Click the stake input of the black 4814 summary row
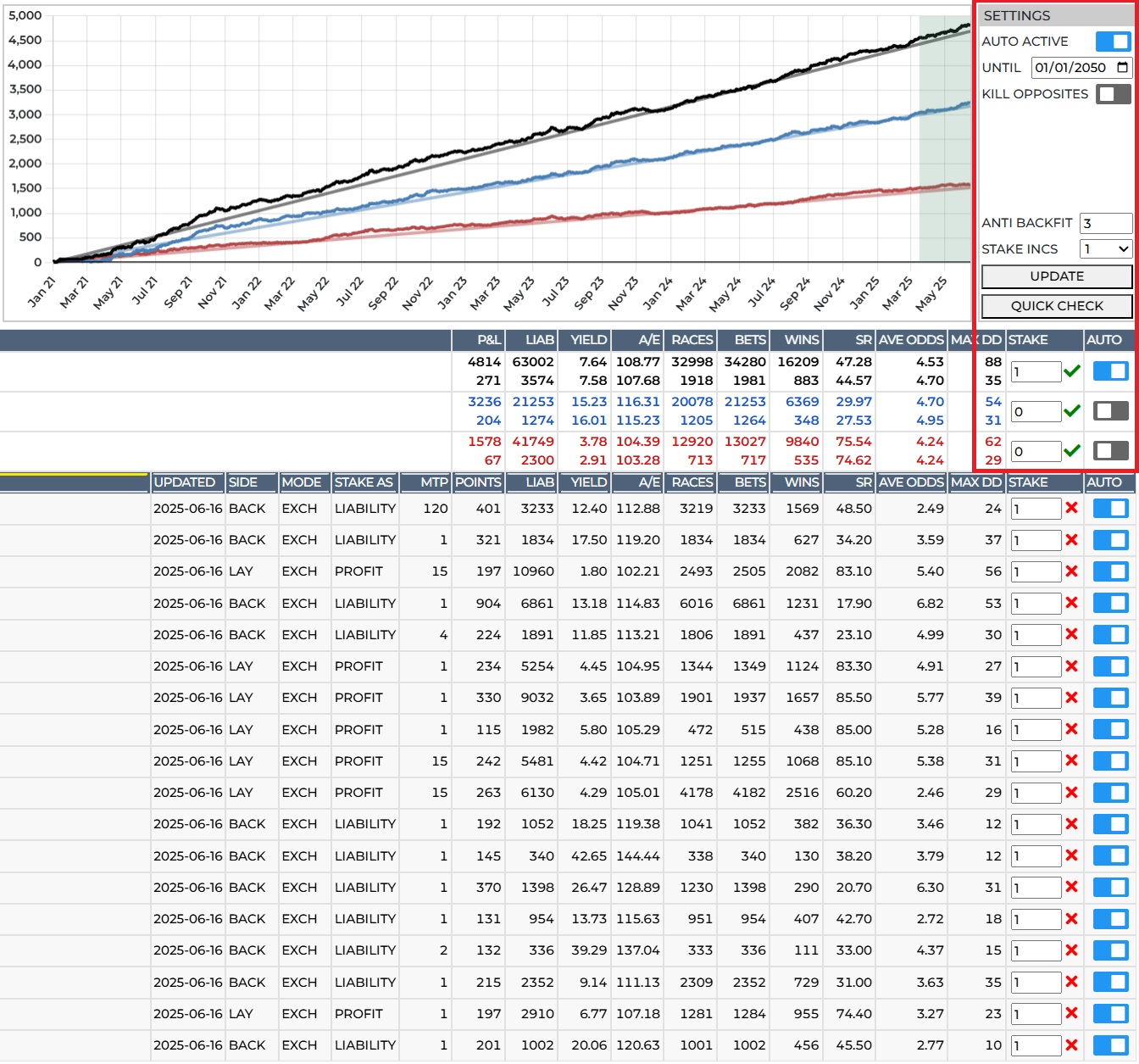This screenshot has width=1139, height=1064. 1036,371
